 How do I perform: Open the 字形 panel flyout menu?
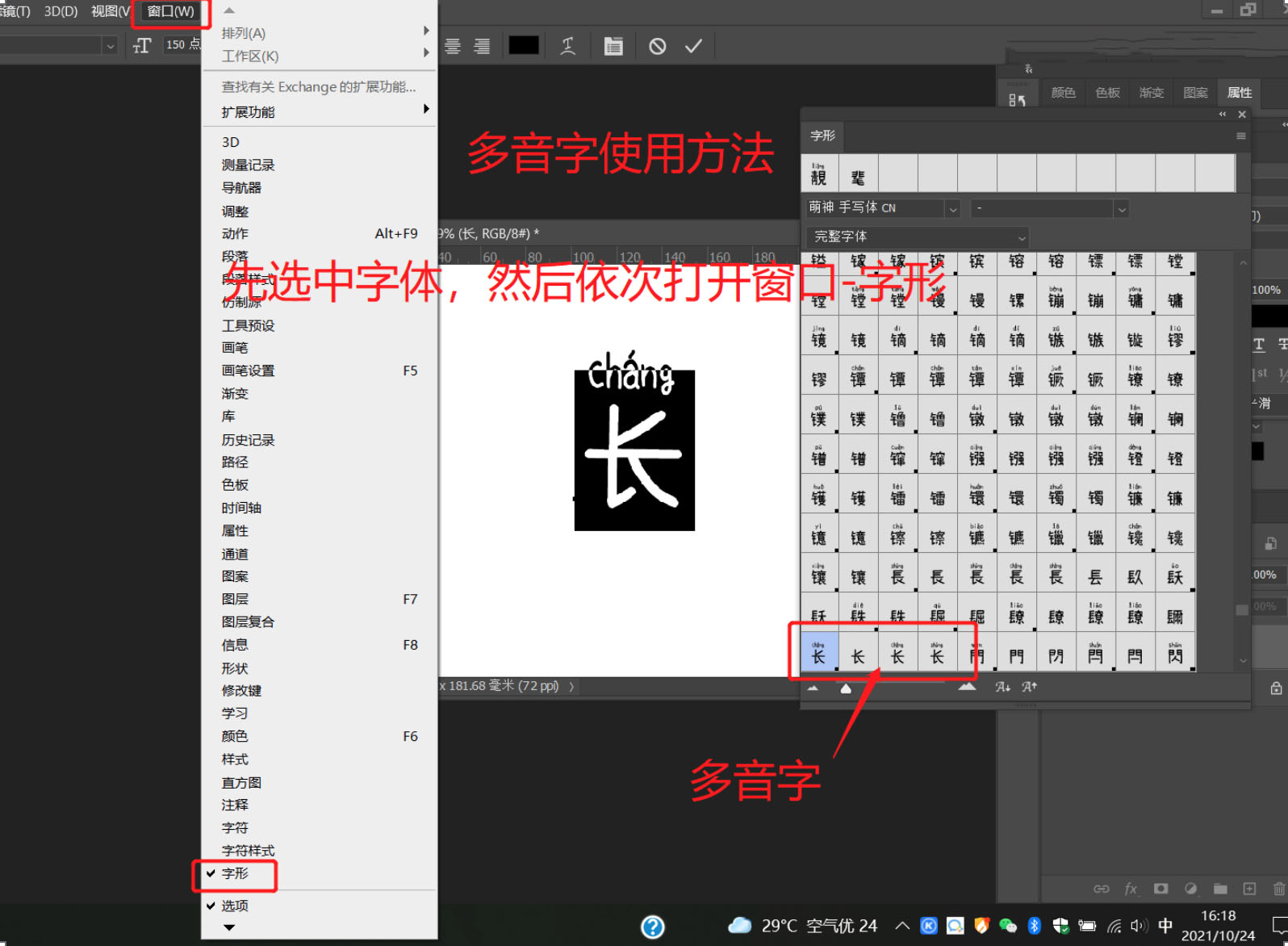click(x=1240, y=136)
